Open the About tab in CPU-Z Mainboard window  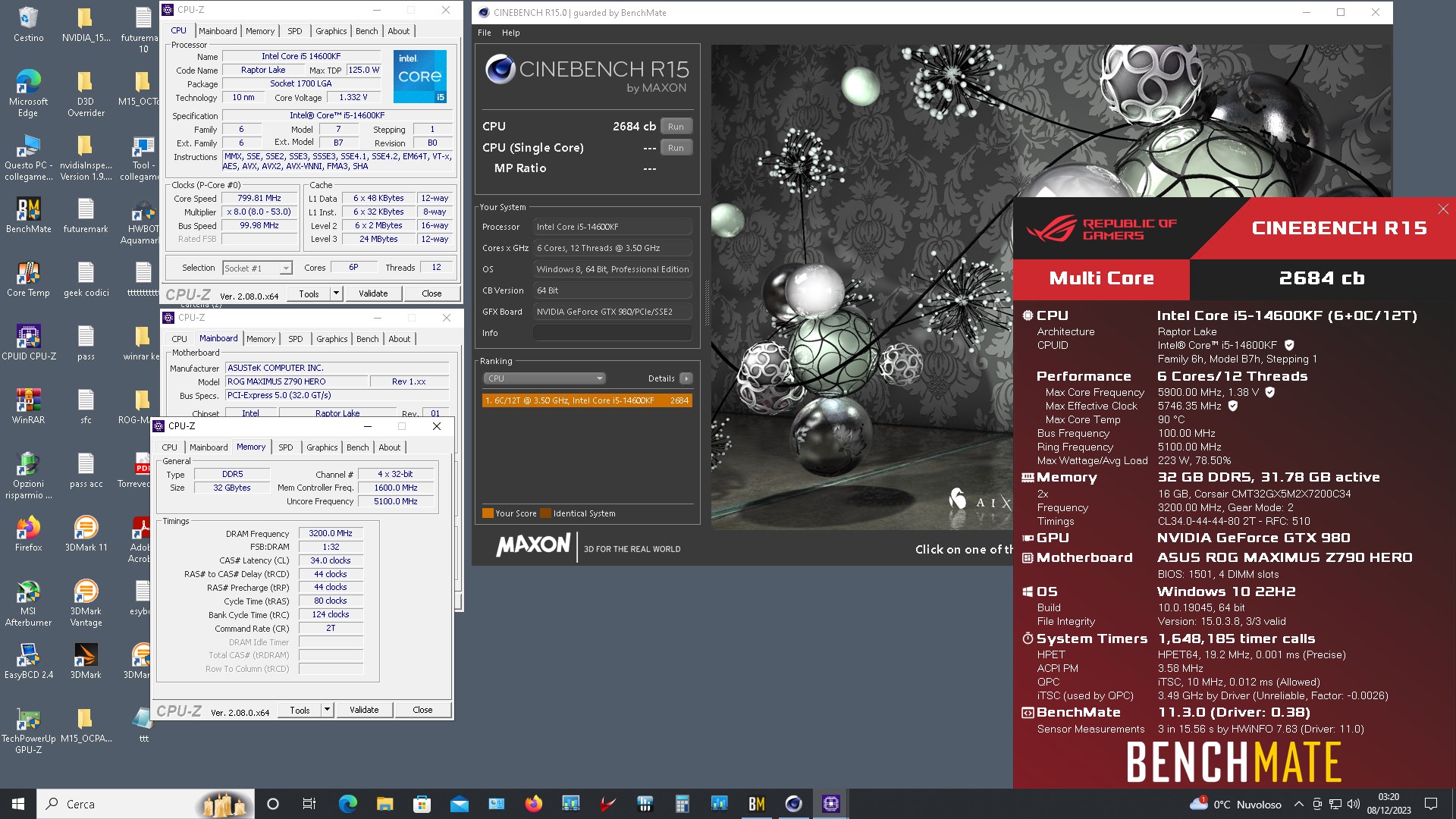tap(400, 339)
